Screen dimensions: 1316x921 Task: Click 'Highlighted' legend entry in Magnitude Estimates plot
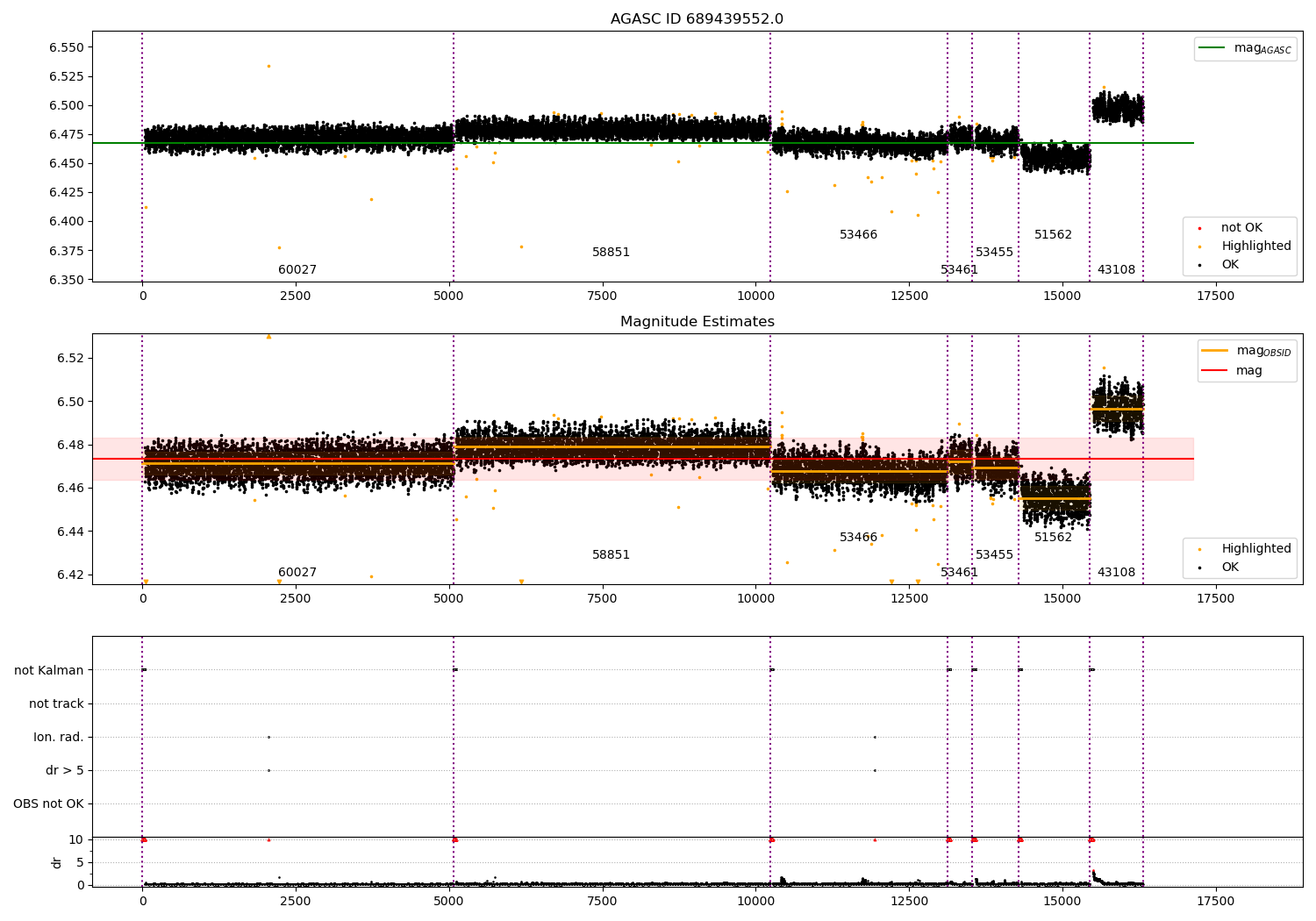tap(1256, 549)
